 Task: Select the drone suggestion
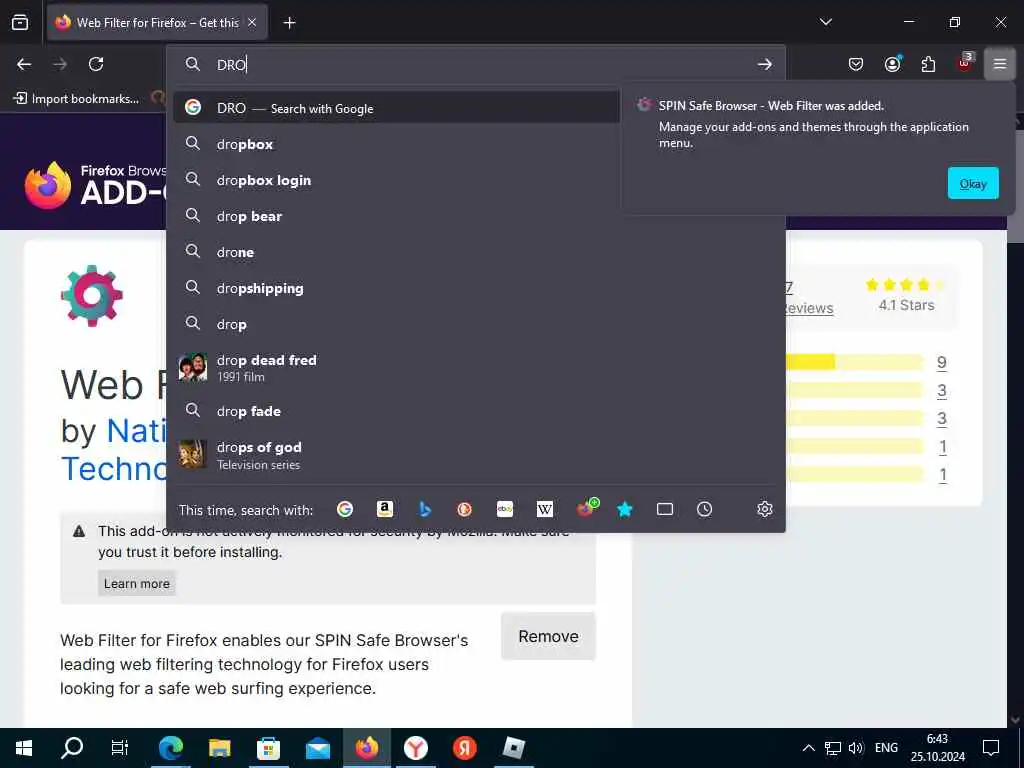tap(476, 252)
